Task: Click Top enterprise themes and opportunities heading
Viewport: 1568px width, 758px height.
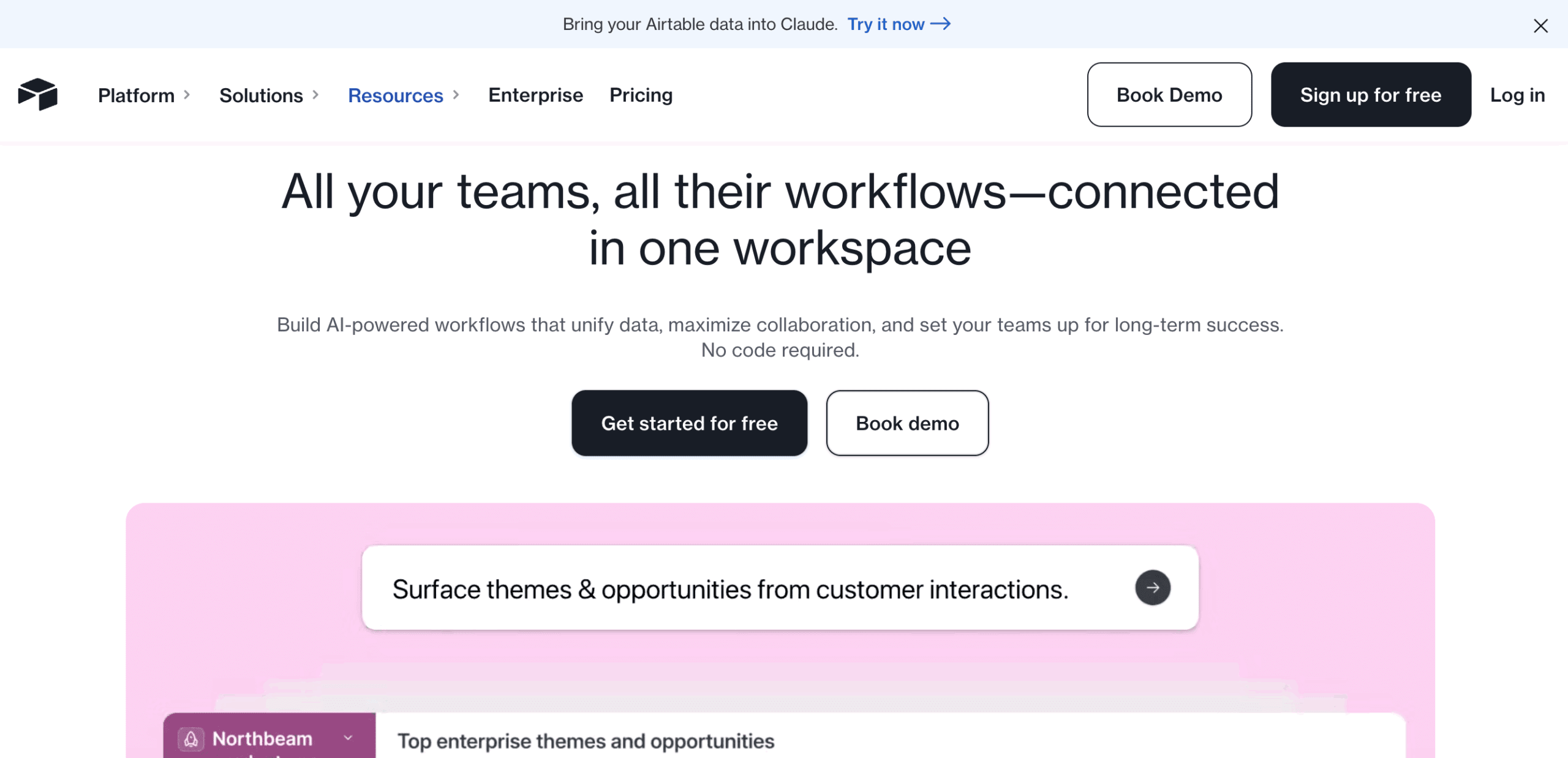Action: pos(586,741)
